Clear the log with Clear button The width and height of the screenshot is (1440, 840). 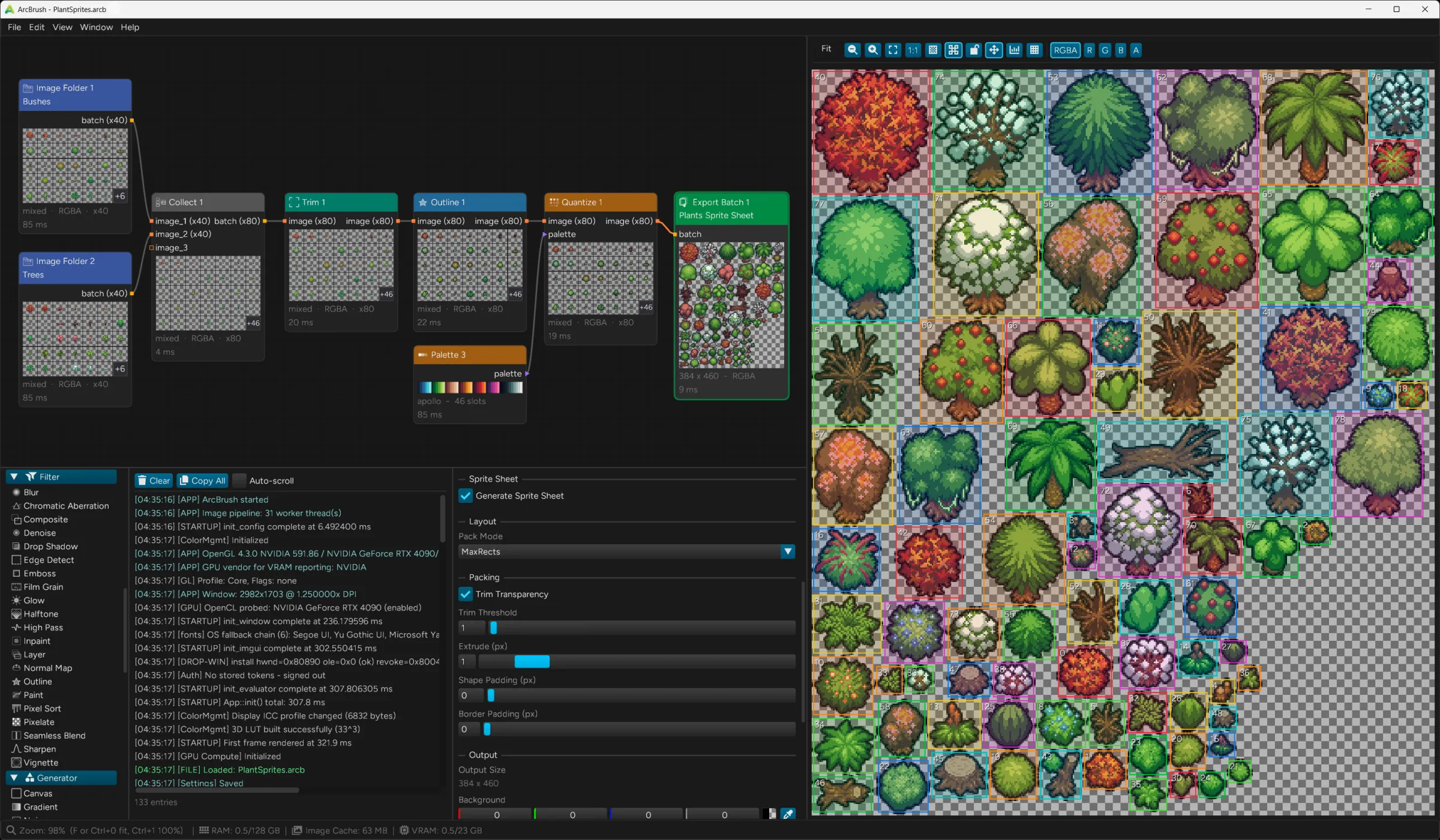[x=154, y=481]
